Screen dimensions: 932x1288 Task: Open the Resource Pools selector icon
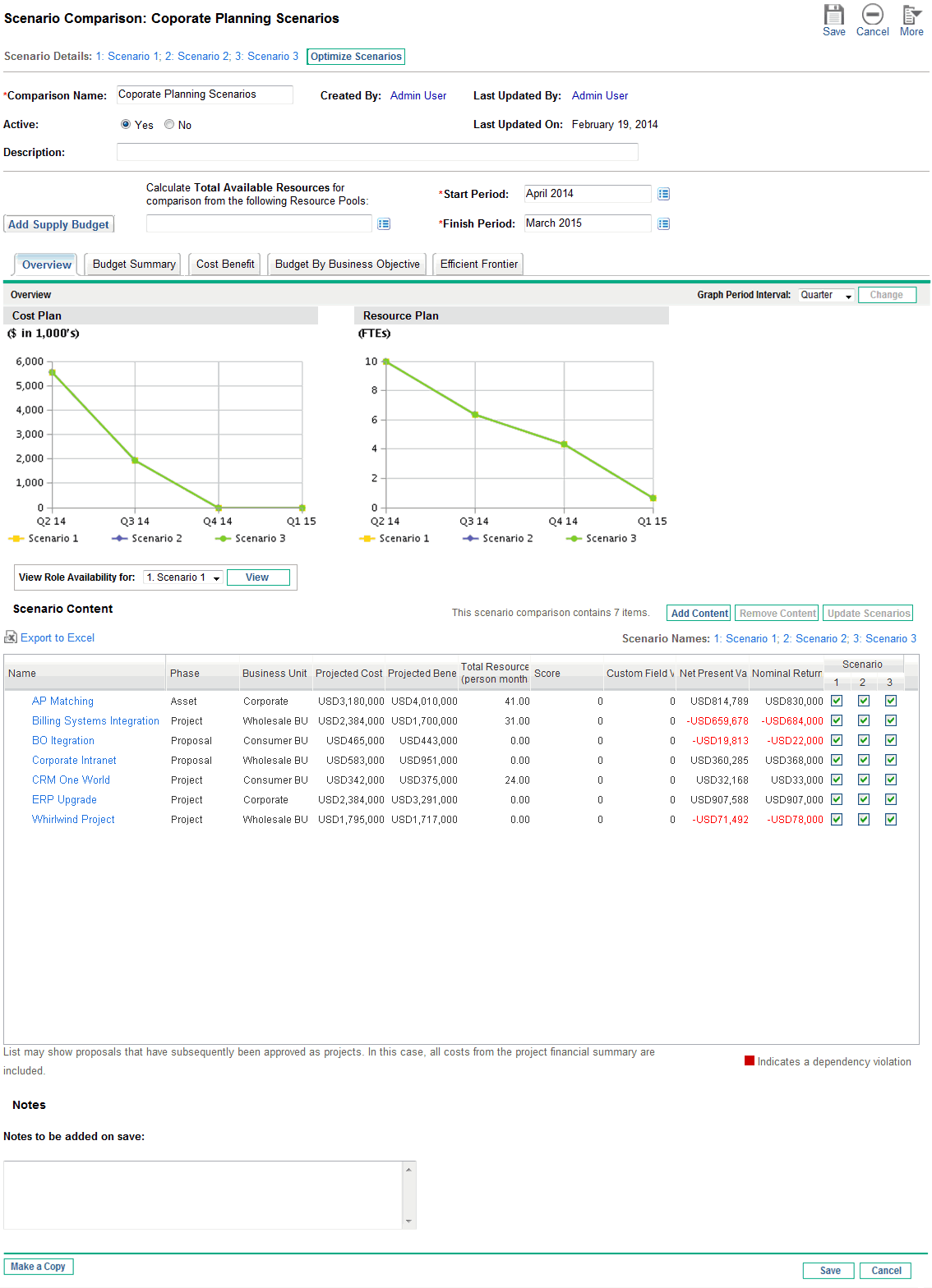[x=384, y=224]
